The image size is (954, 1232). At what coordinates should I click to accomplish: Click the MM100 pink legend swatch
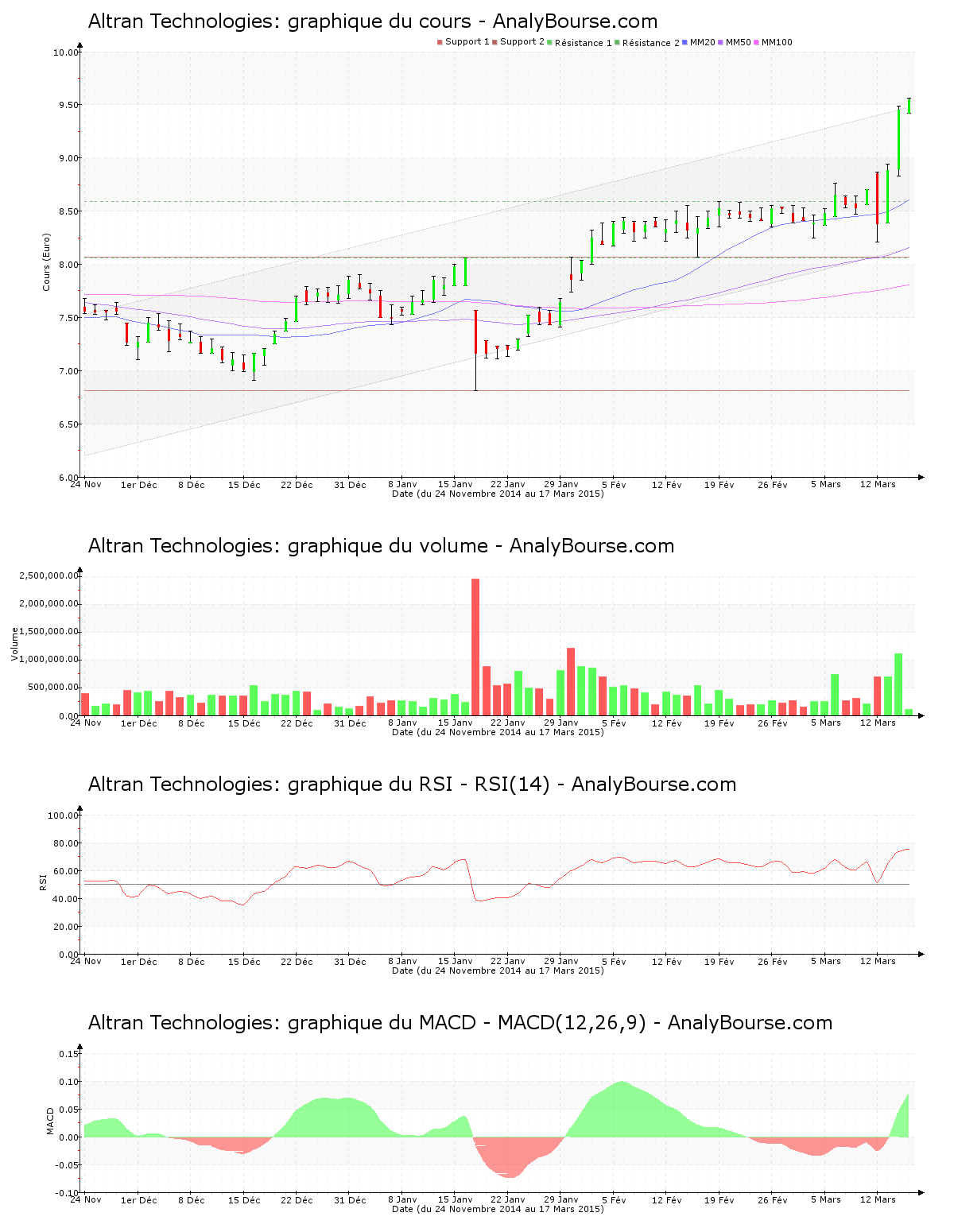point(757,42)
